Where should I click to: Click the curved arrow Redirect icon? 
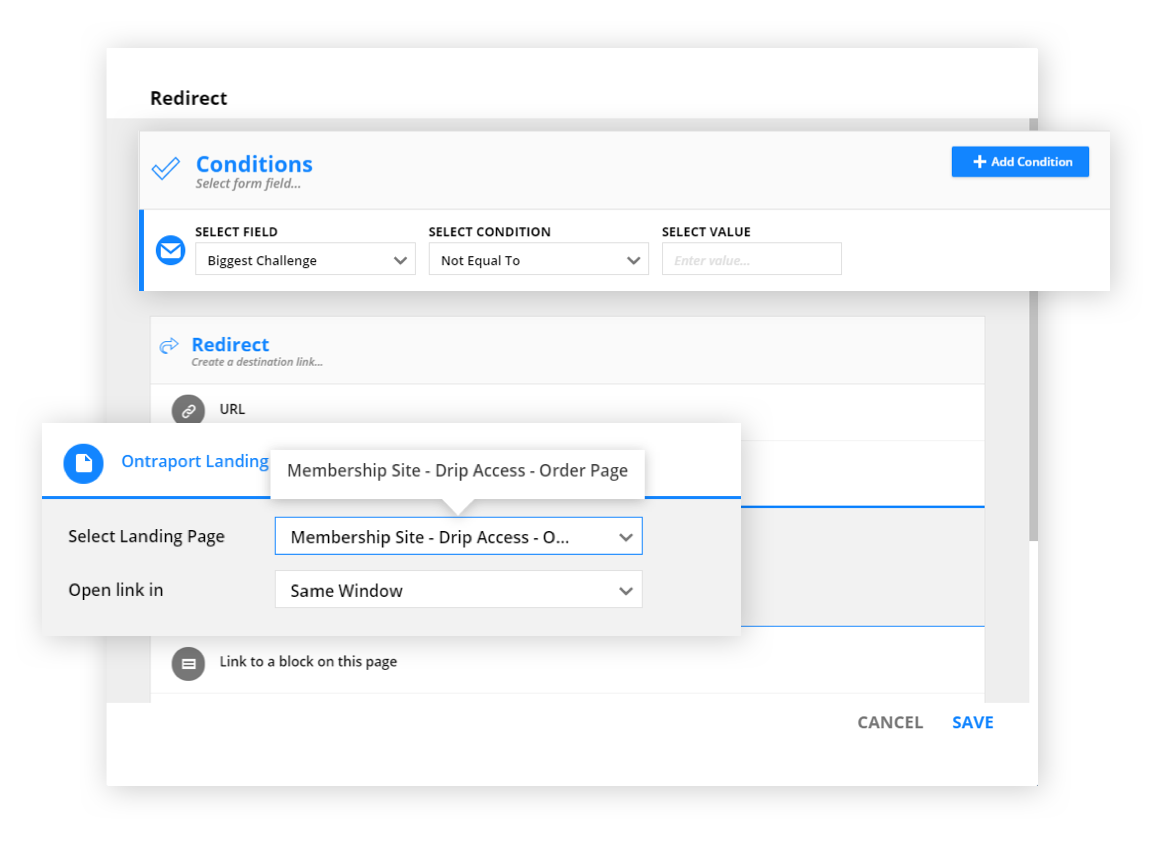click(x=169, y=343)
